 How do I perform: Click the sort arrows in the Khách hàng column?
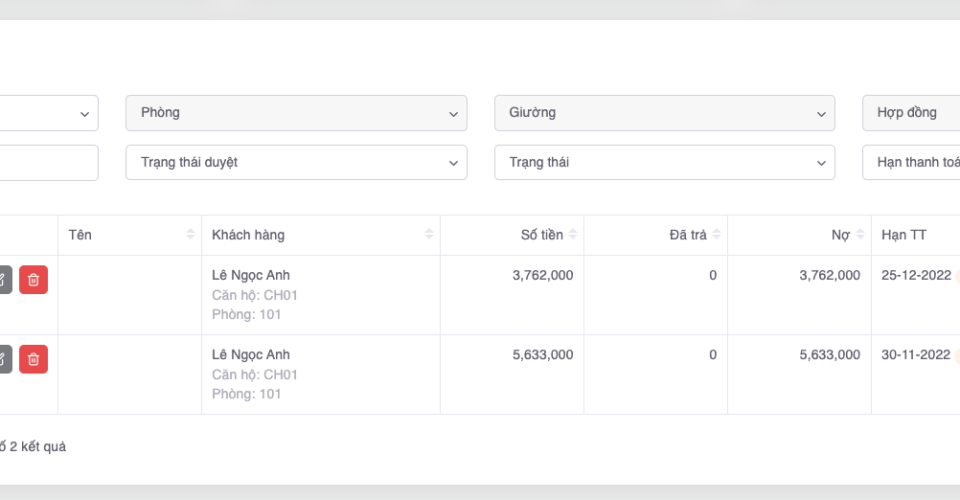[429, 235]
